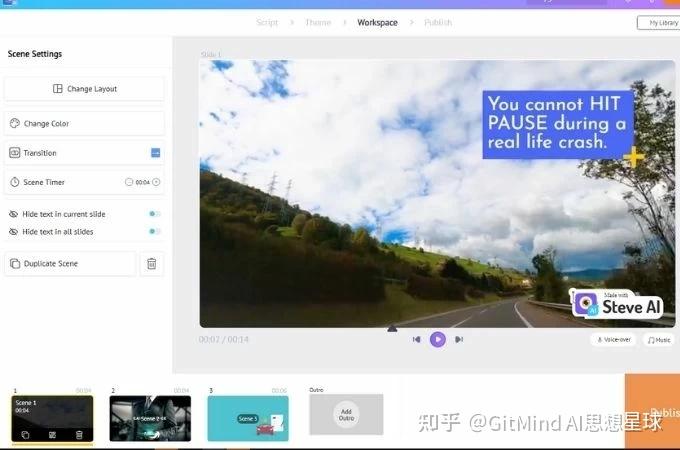
Task: Toggle Hide text in all slides
Action: tap(154, 232)
